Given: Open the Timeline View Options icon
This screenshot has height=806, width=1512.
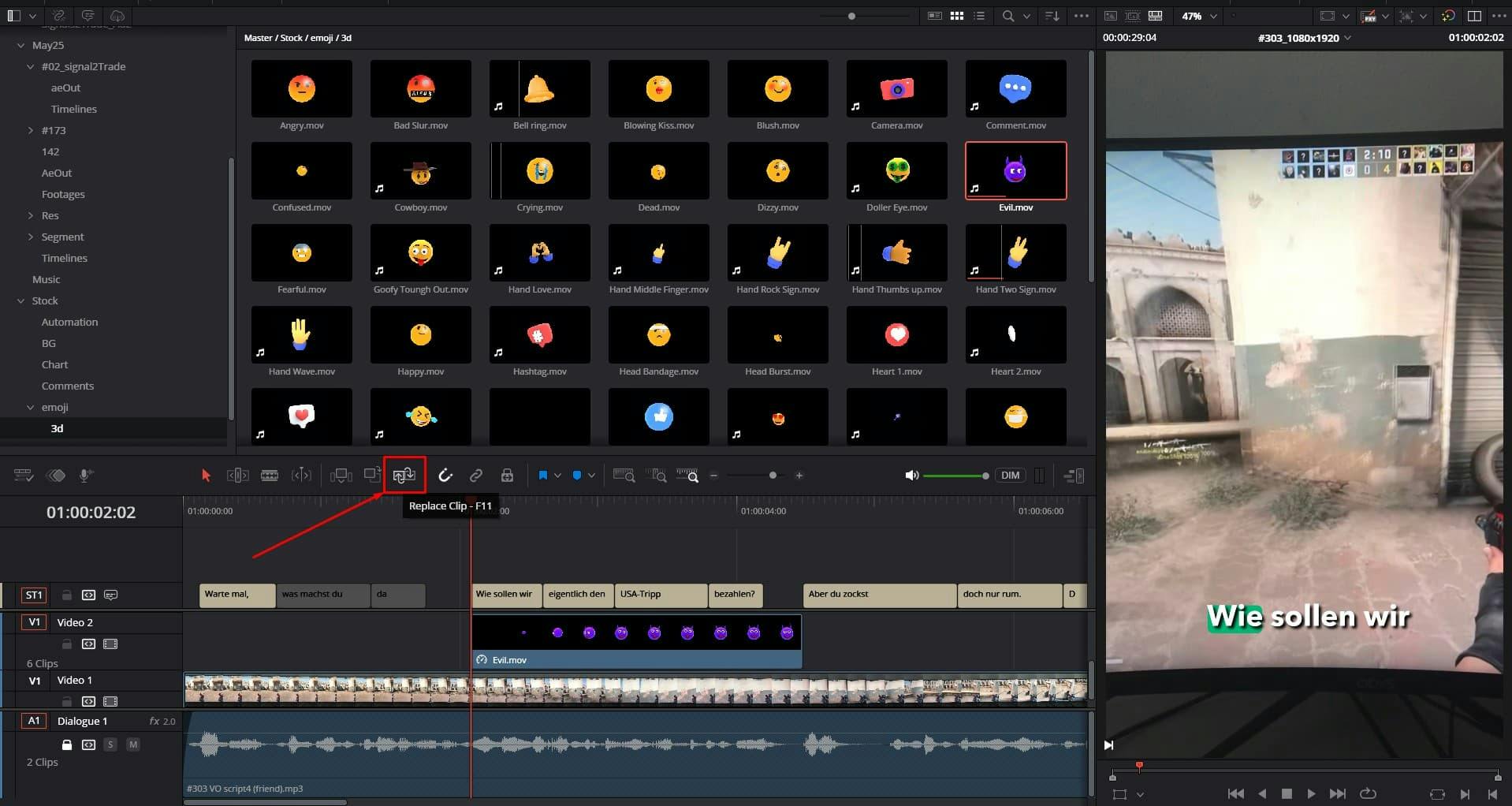Looking at the screenshot, I should coord(24,476).
